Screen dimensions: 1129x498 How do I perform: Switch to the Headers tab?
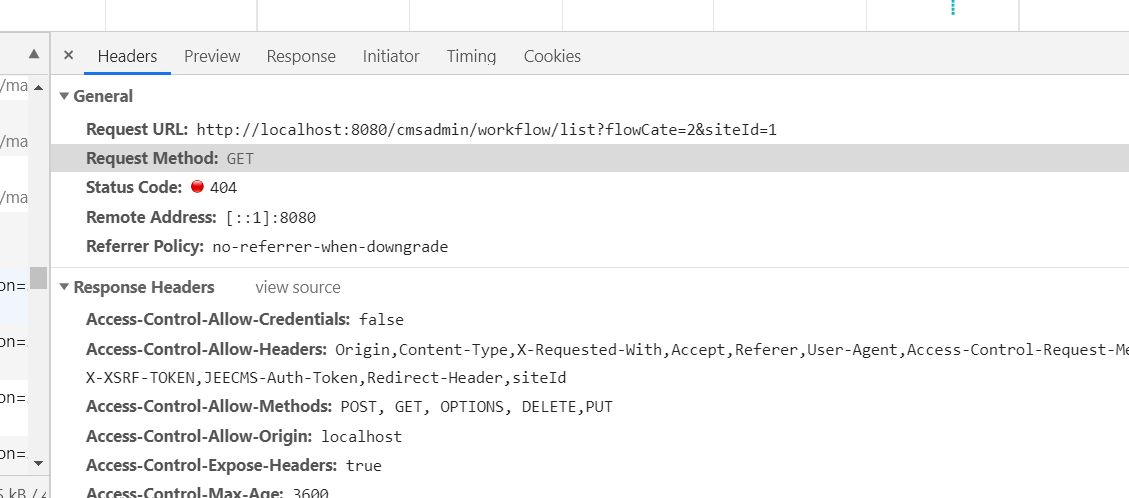127,56
